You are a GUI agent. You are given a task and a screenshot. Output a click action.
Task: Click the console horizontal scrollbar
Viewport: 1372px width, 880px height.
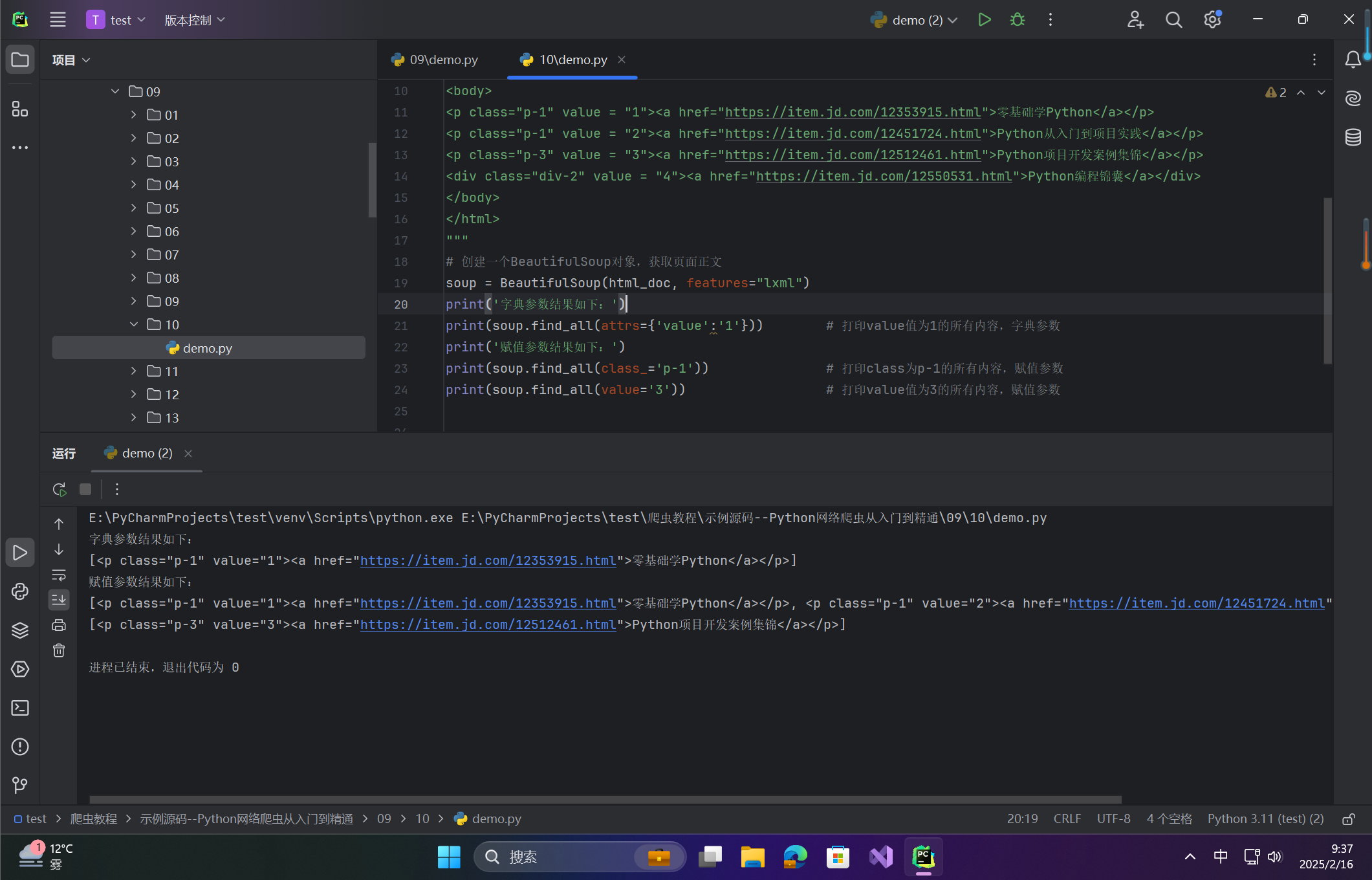[605, 799]
